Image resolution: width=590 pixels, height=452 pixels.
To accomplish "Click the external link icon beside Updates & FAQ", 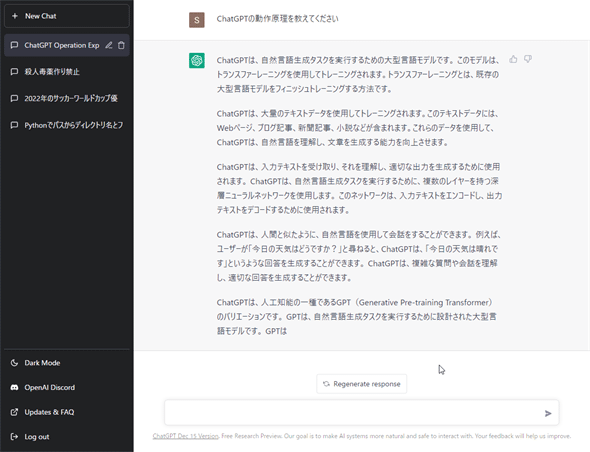I will point(14,412).
